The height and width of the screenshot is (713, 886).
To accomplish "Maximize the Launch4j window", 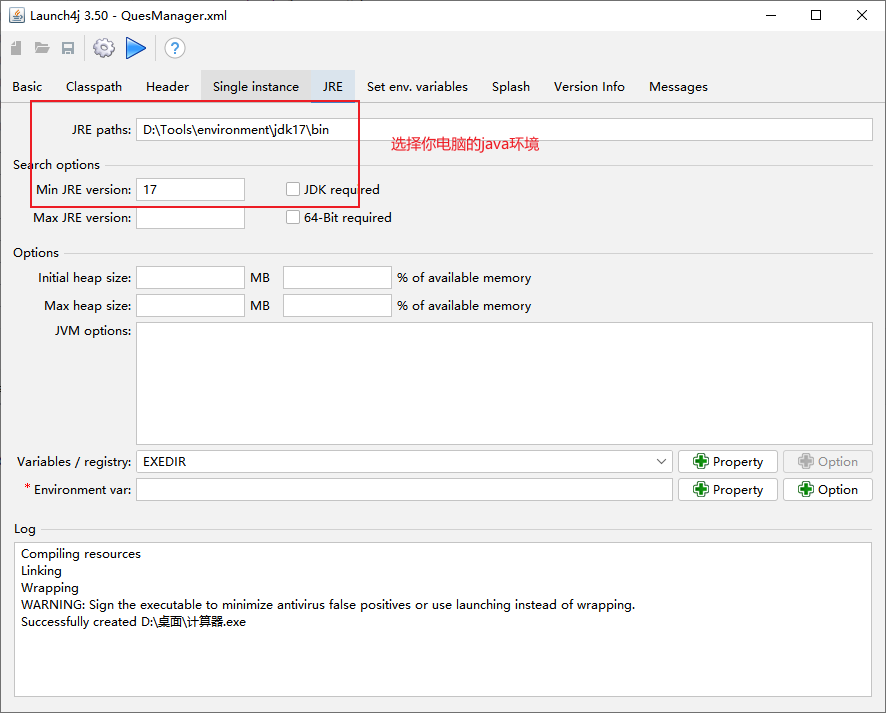I will pos(816,15).
